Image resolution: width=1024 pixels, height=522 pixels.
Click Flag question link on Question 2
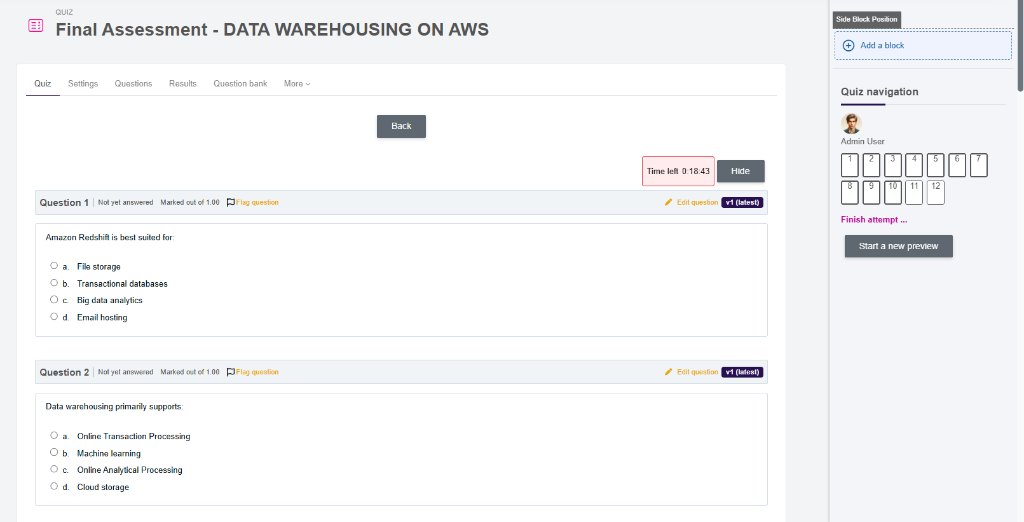click(x=257, y=372)
